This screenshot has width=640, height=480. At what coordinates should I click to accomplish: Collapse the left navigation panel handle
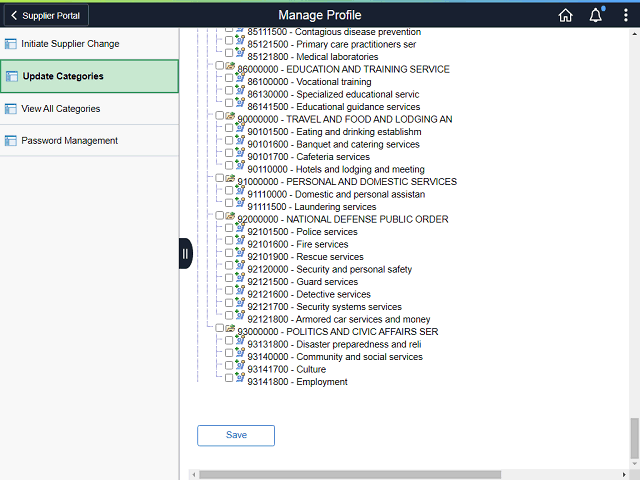click(186, 253)
